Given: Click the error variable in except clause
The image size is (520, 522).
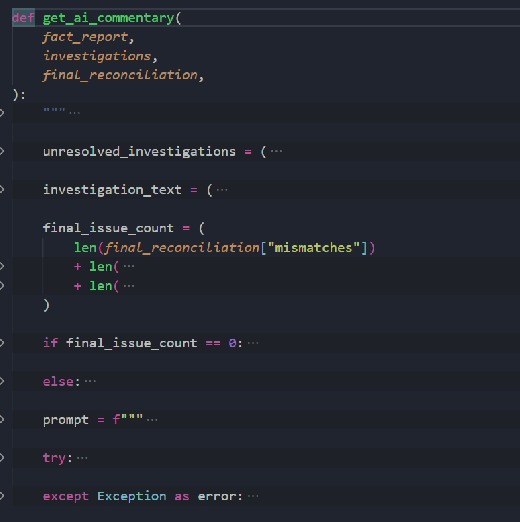Looking at the screenshot, I should (217, 497).
